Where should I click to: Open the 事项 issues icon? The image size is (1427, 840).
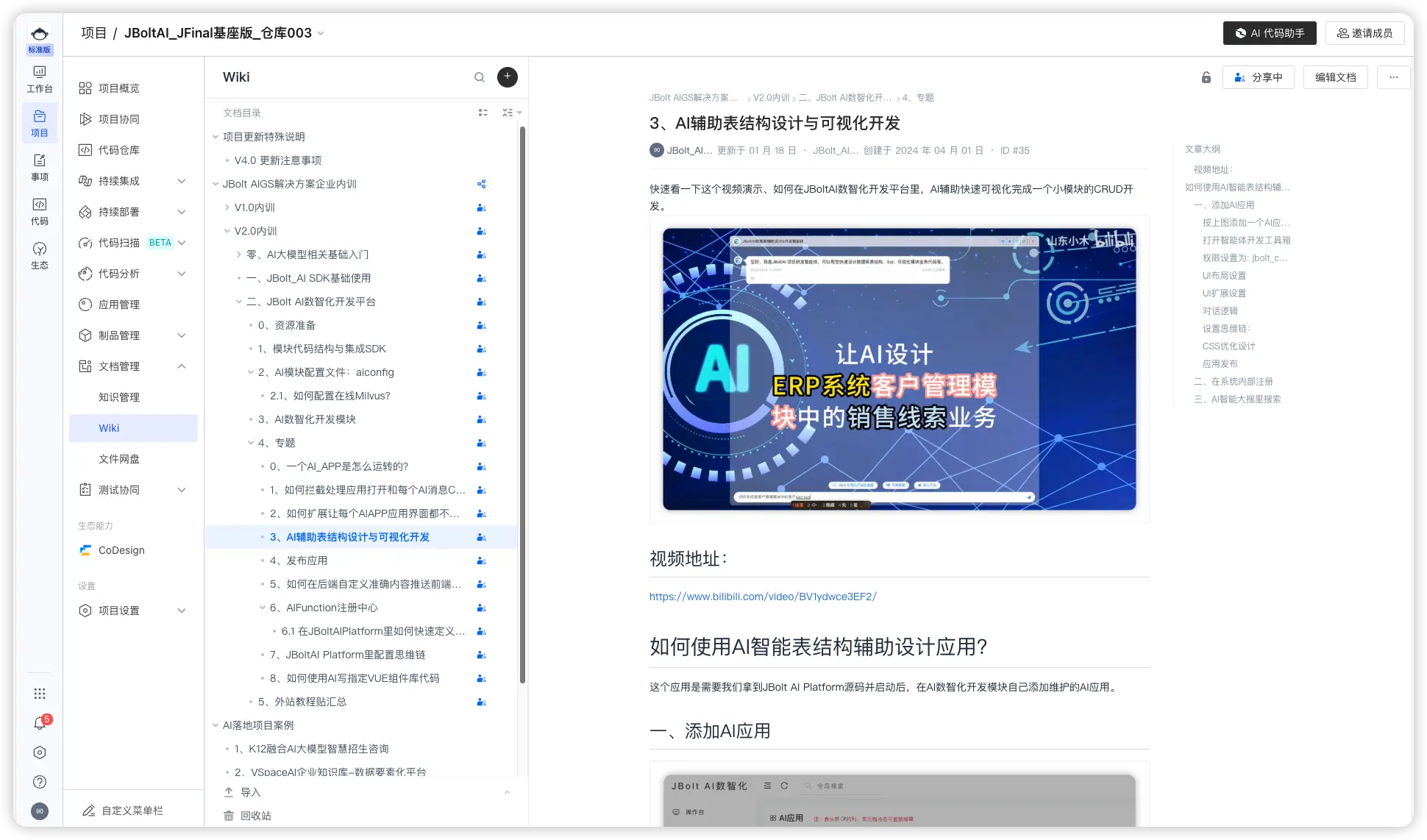(x=40, y=167)
